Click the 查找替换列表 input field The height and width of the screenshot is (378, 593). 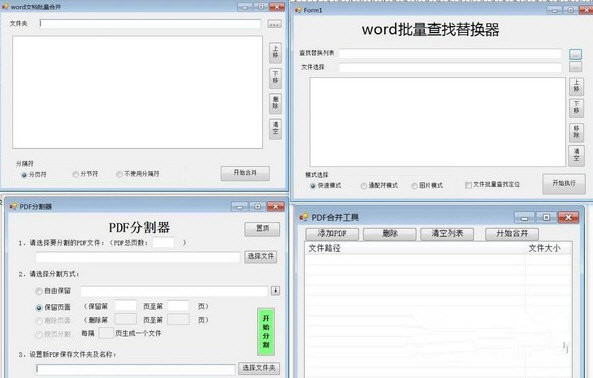coord(450,53)
